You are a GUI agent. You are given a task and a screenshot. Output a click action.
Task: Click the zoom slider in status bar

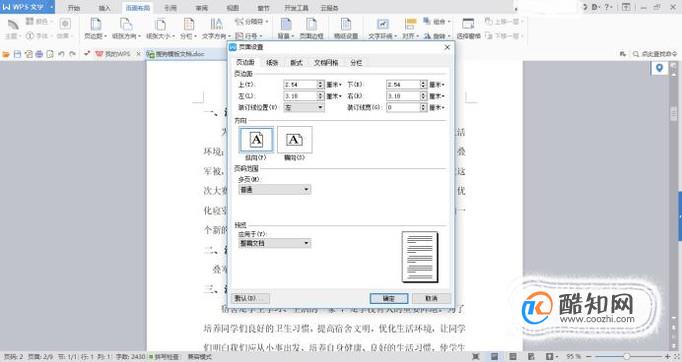tap(627, 357)
